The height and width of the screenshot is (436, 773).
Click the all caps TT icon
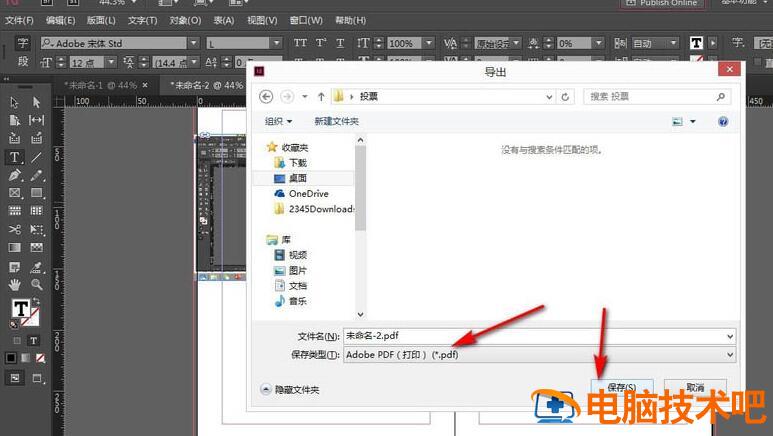(300, 43)
